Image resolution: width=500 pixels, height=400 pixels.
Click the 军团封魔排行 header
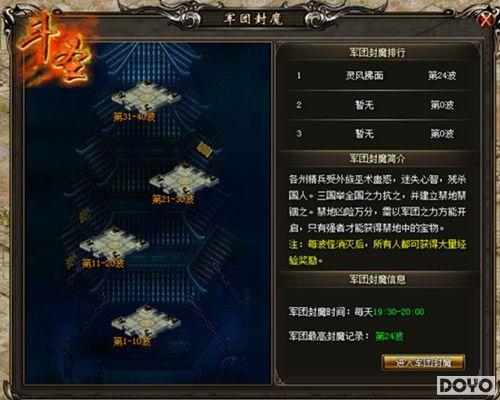click(377, 52)
